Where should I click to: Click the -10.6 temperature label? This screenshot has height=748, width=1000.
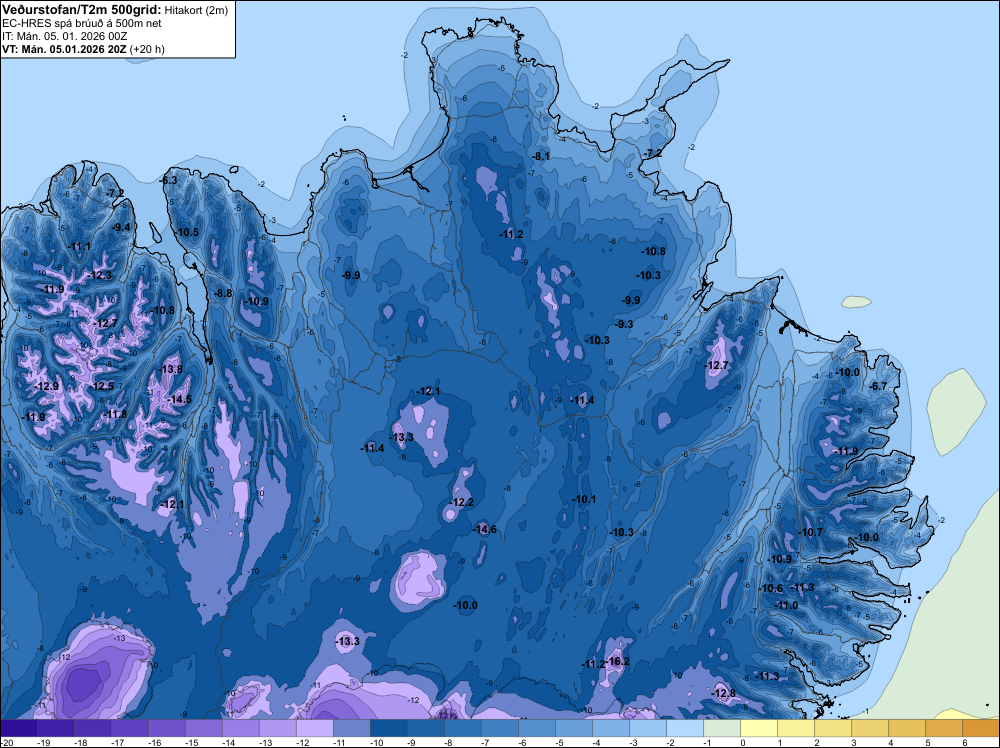[772, 589]
